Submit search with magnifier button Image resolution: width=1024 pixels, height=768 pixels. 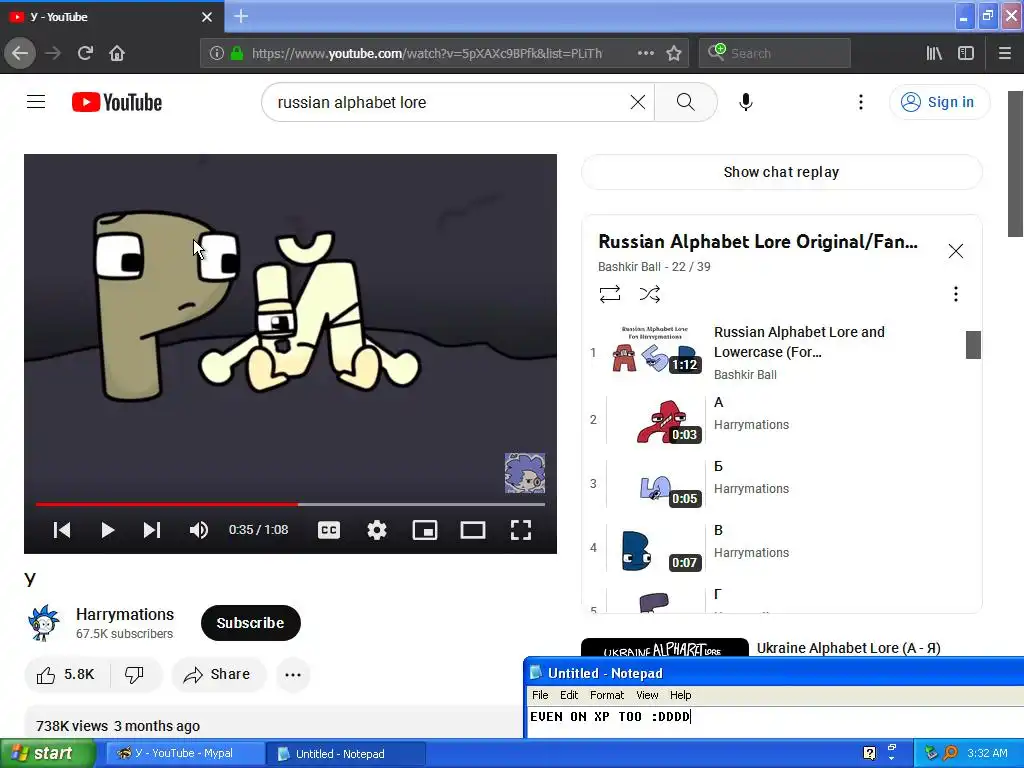685,102
